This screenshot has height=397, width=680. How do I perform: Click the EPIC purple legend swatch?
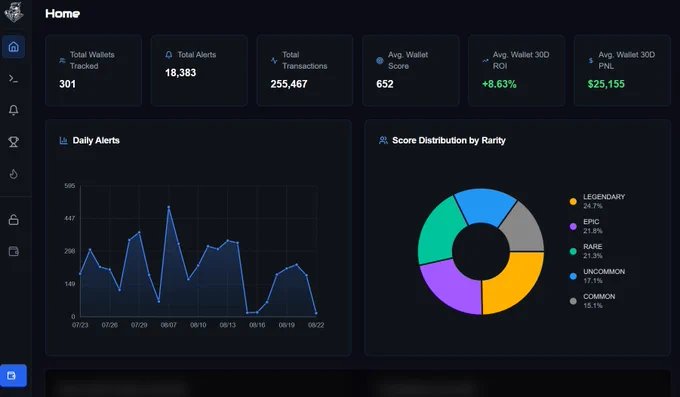573,226
